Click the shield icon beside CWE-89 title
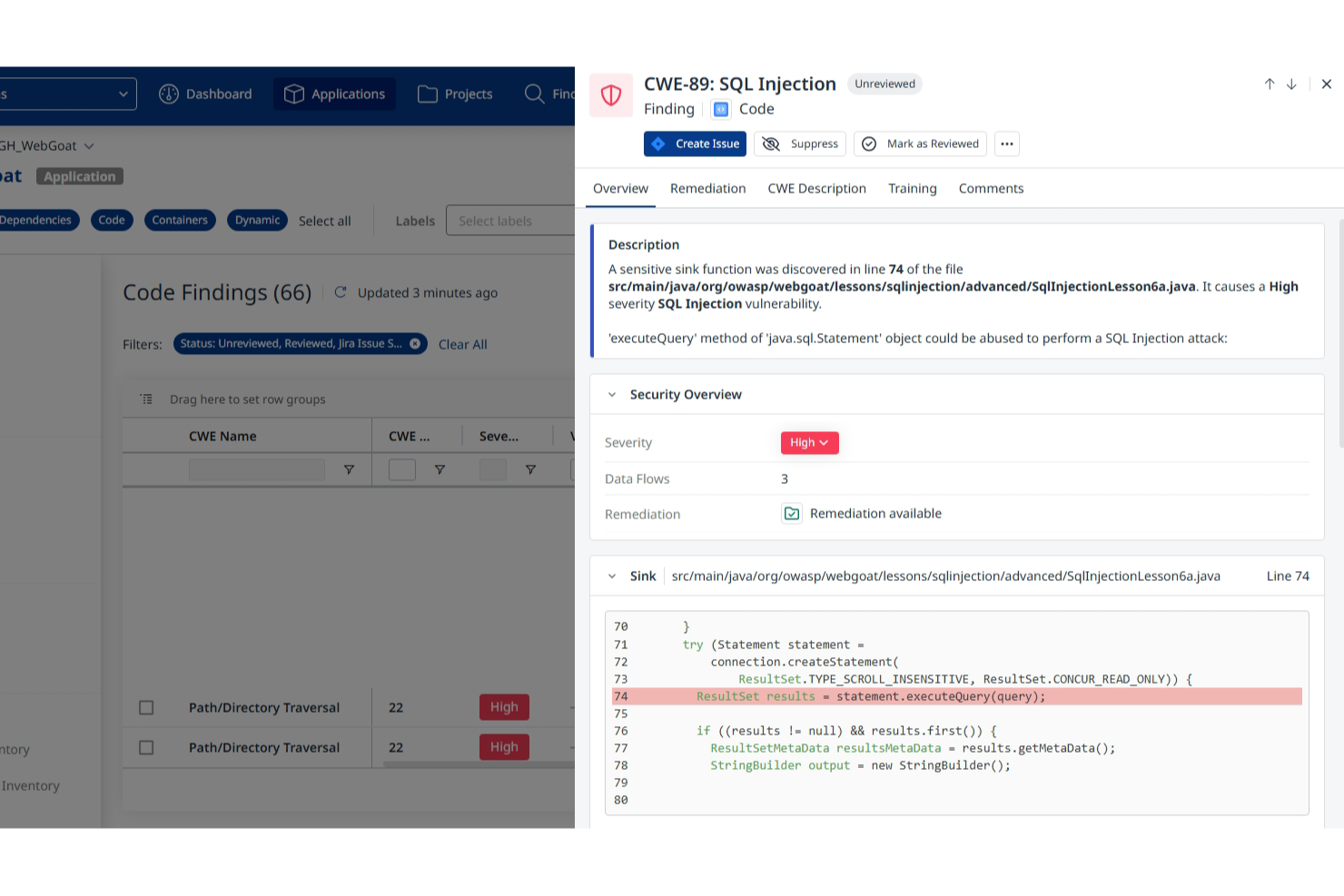 (x=610, y=94)
